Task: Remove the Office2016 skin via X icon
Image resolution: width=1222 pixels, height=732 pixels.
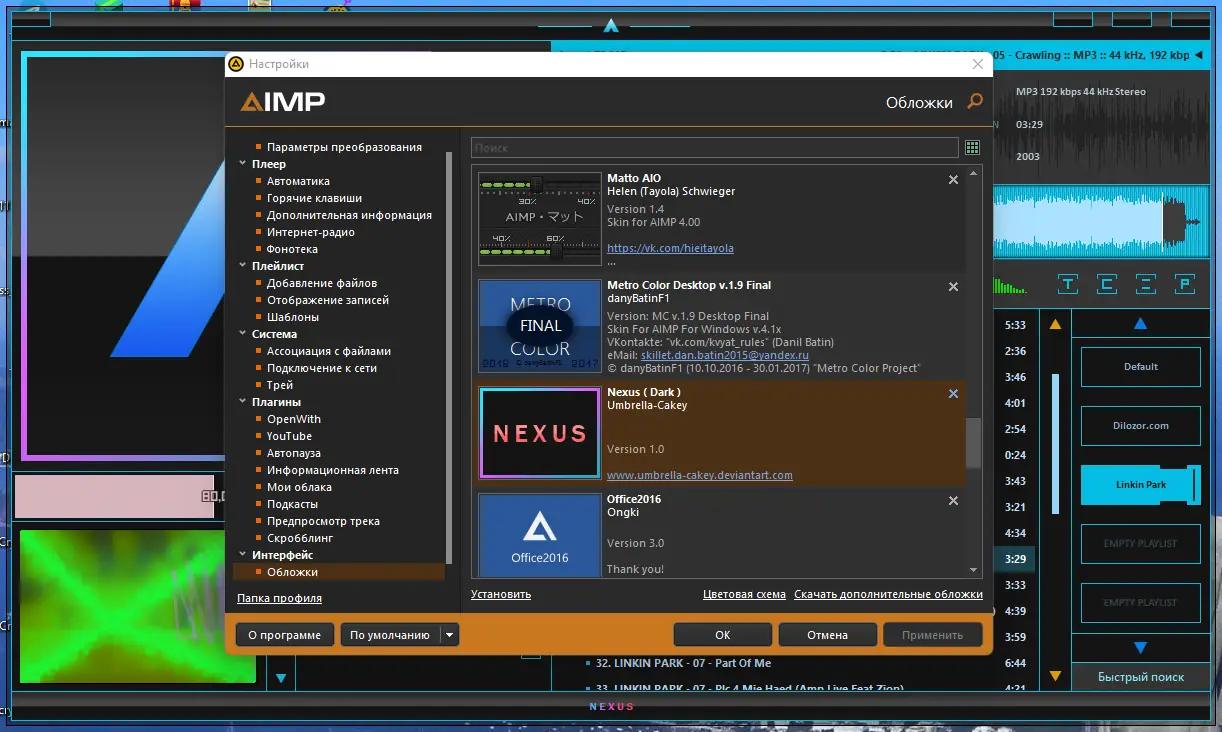Action: point(953,501)
